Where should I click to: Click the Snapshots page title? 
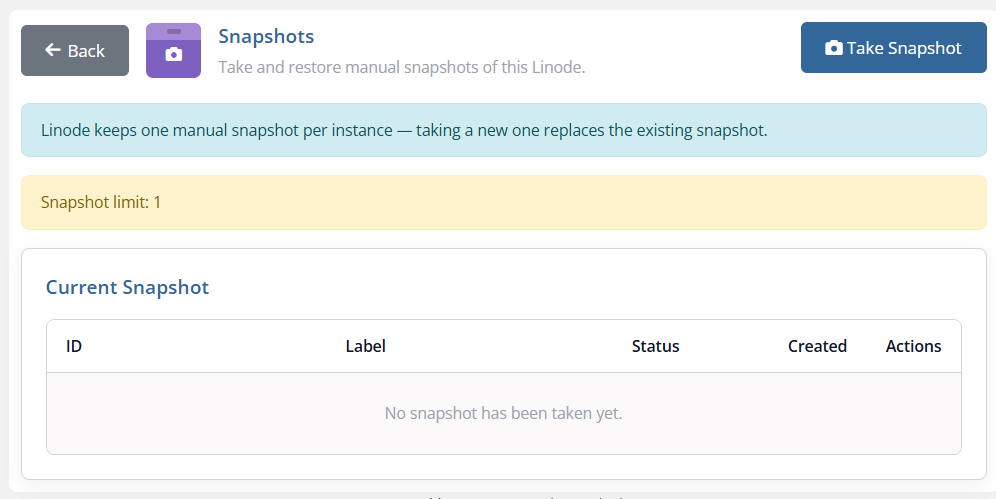point(266,36)
